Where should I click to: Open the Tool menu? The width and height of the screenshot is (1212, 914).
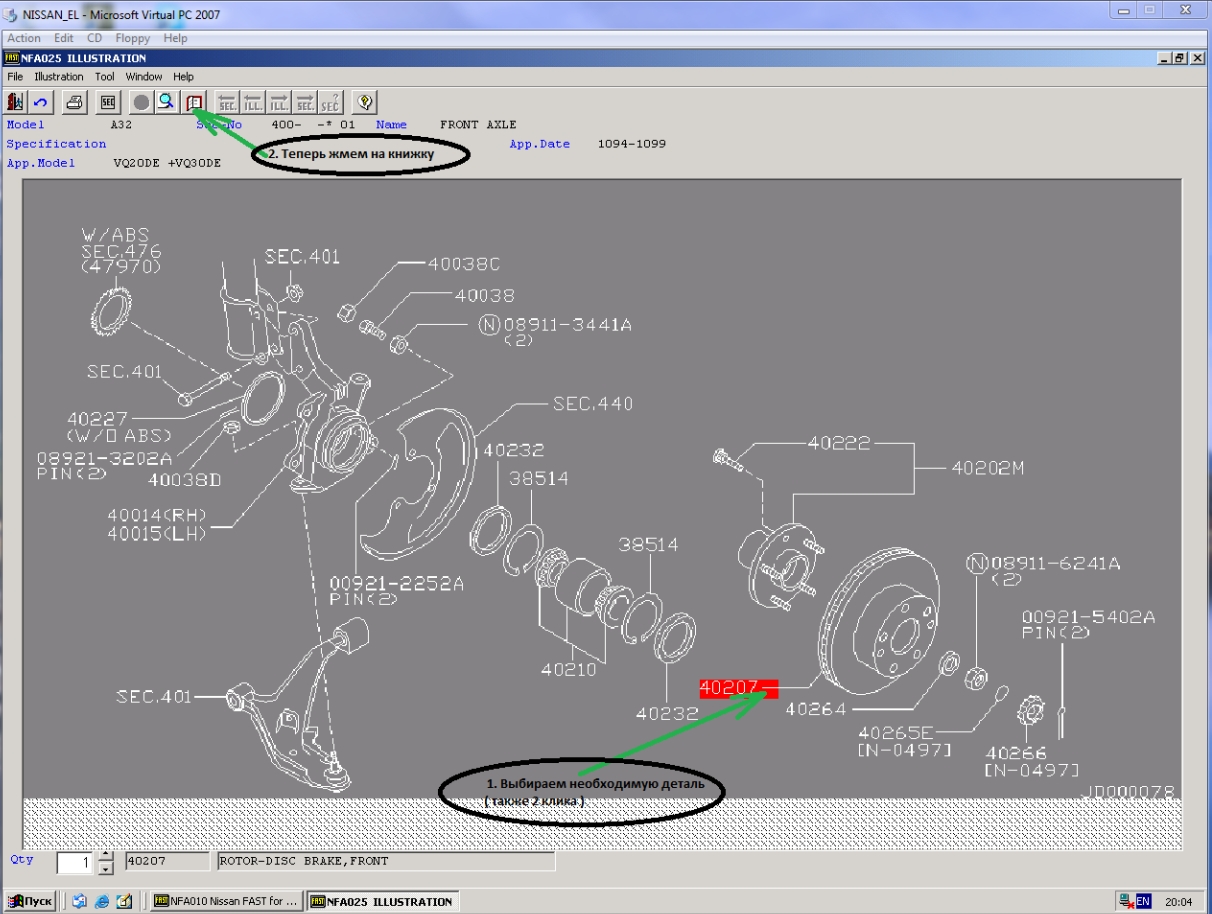click(x=105, y=76)
